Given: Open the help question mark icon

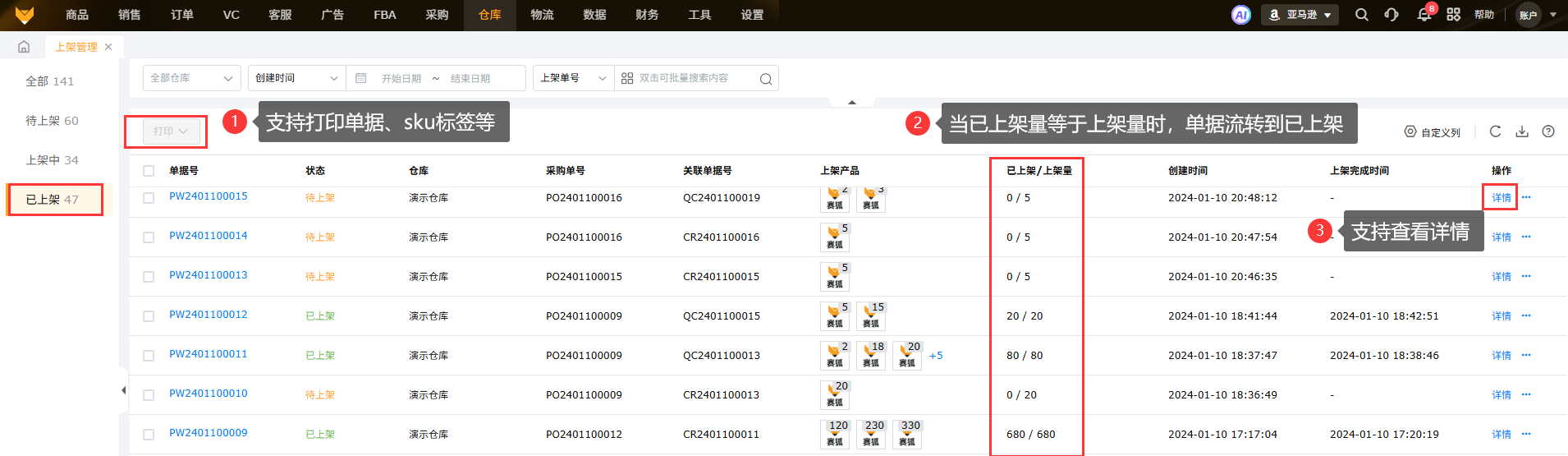Looking at the screenshot, I should coord(1548,131).
